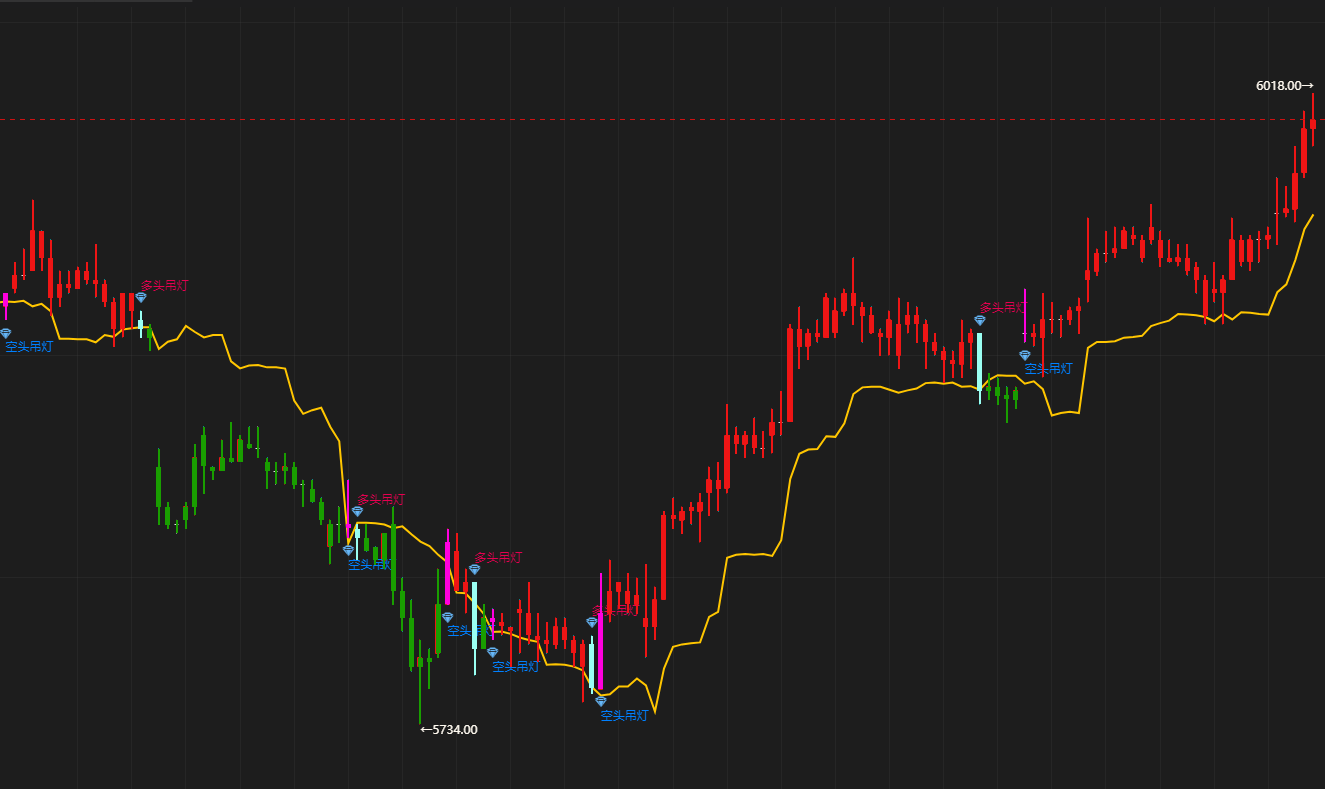The image size is (1325, 789).
Task: Select the rightmost 多头吊灯 text label
Action: tap(1003, 307)
